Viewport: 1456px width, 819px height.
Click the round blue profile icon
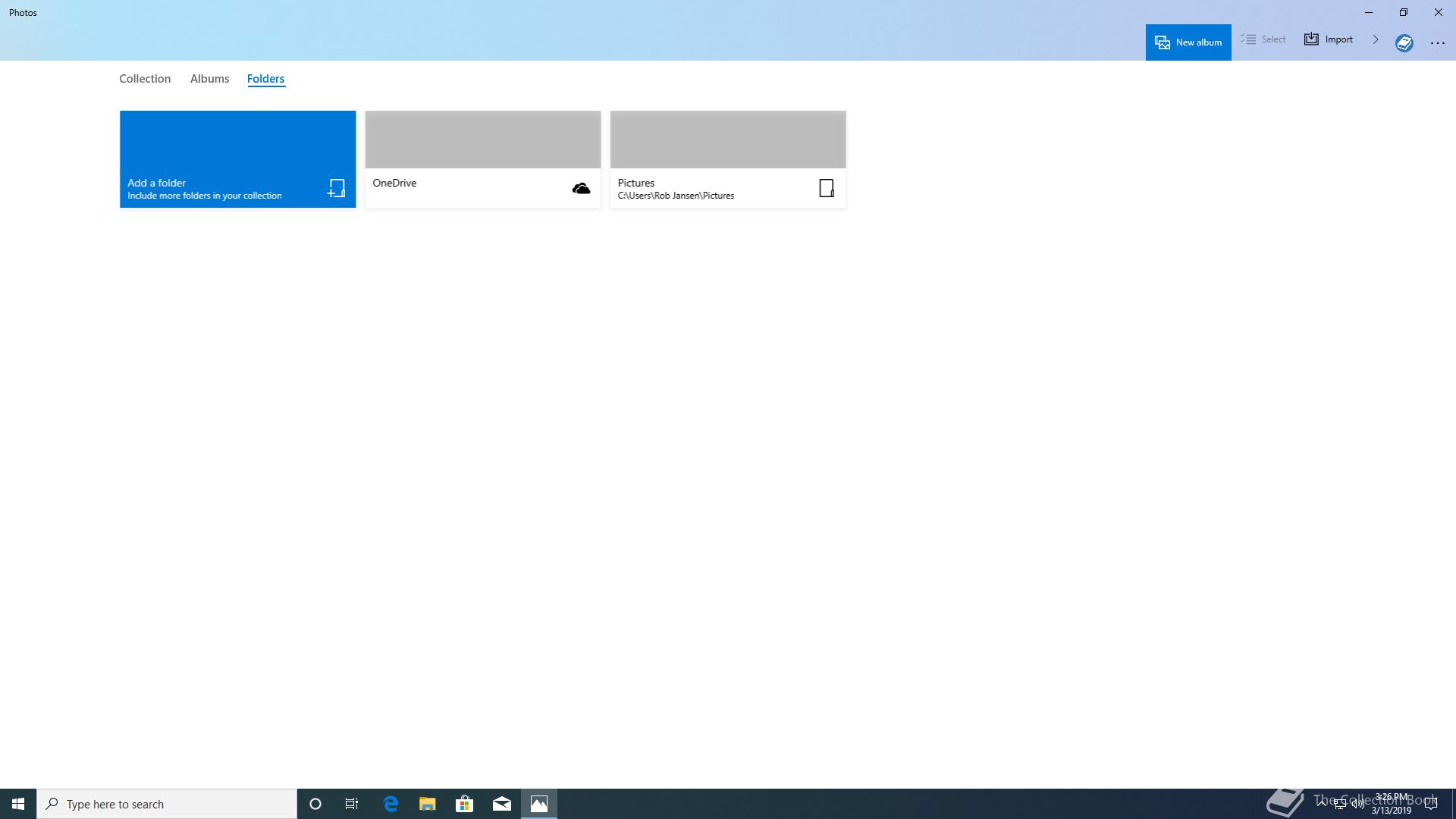(1404, 43)
